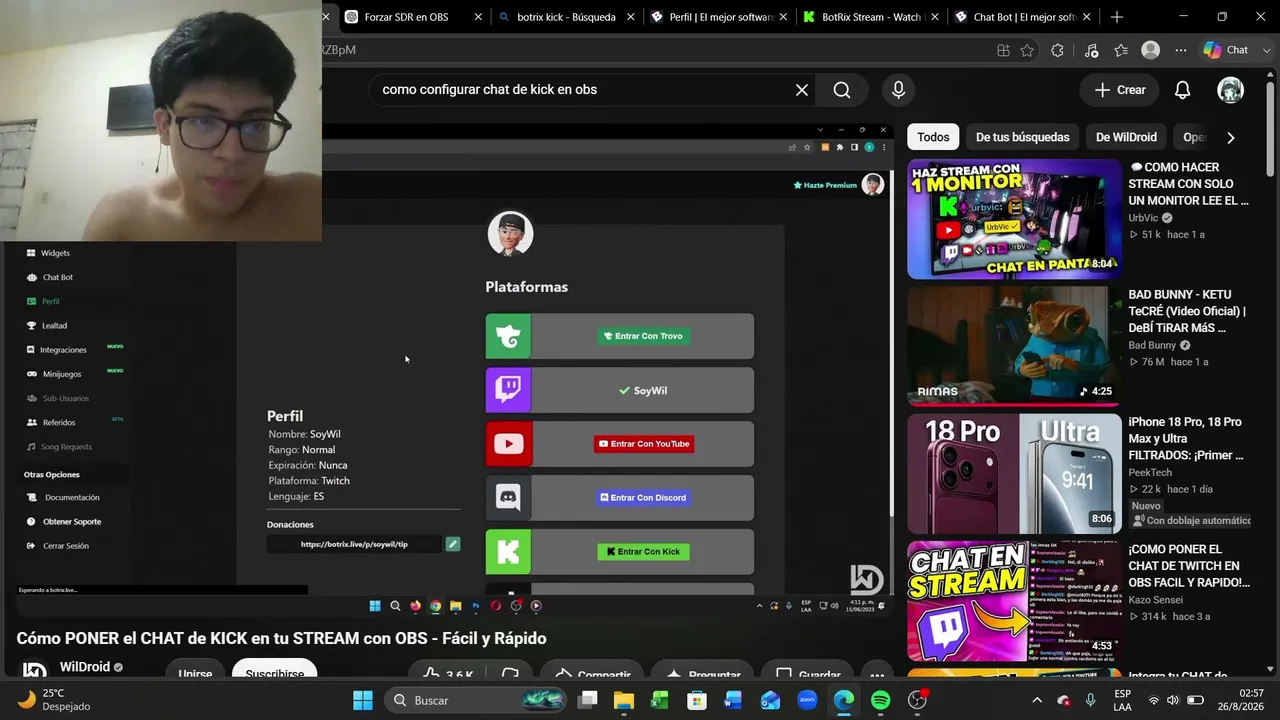The image size is (1280, 720).
Task: Open the Twitch chat in OBS thumbnail
Action: 1014,601
